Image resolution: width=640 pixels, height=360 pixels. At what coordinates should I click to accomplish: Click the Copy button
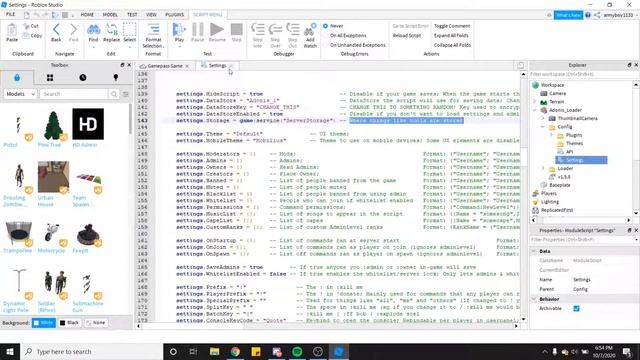pos(32,36)
